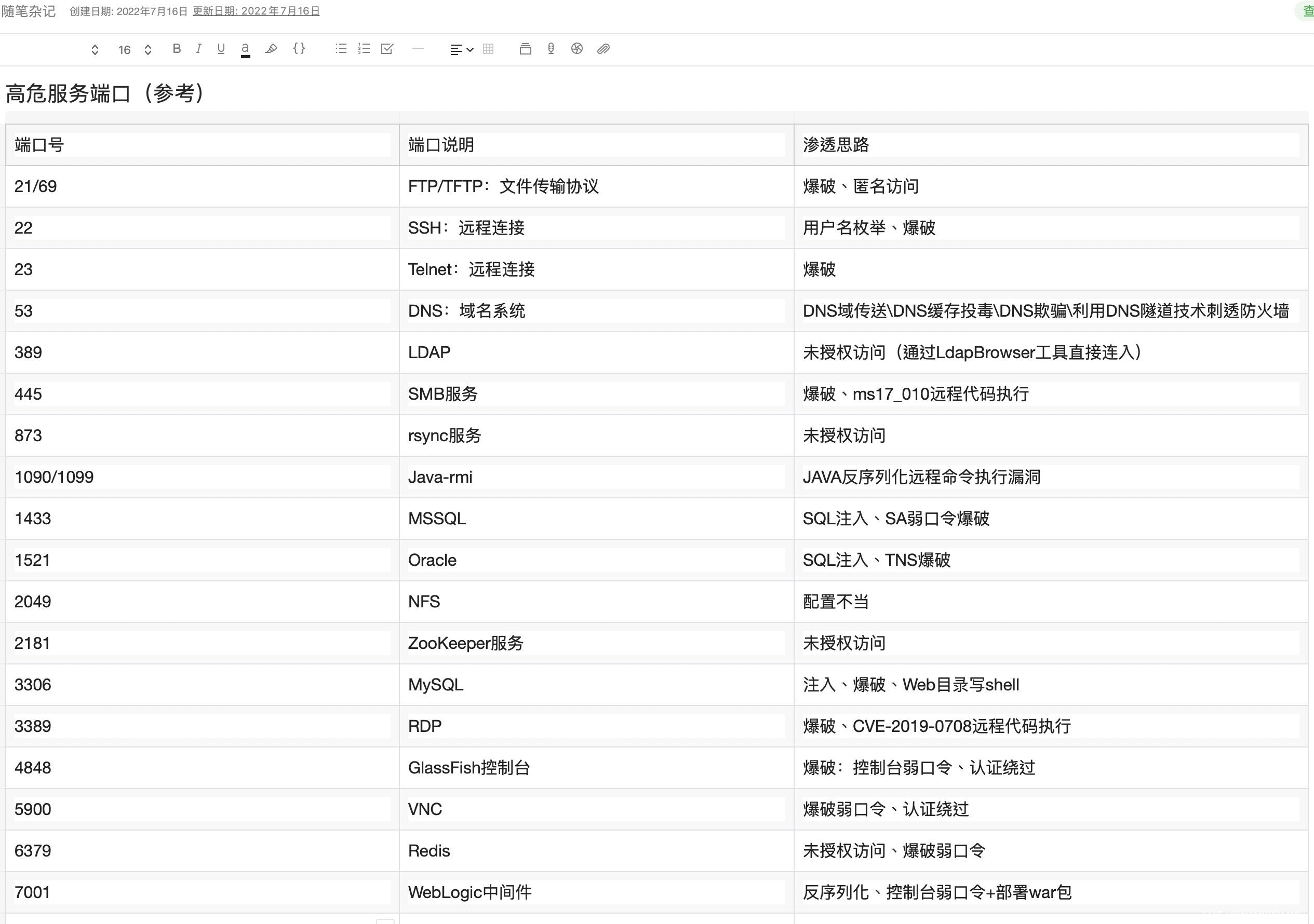This screenshot has width=1314, height=924.
Task: Click the ms17_010远程代码执行 cell
Action: [x=1051, y=394]
